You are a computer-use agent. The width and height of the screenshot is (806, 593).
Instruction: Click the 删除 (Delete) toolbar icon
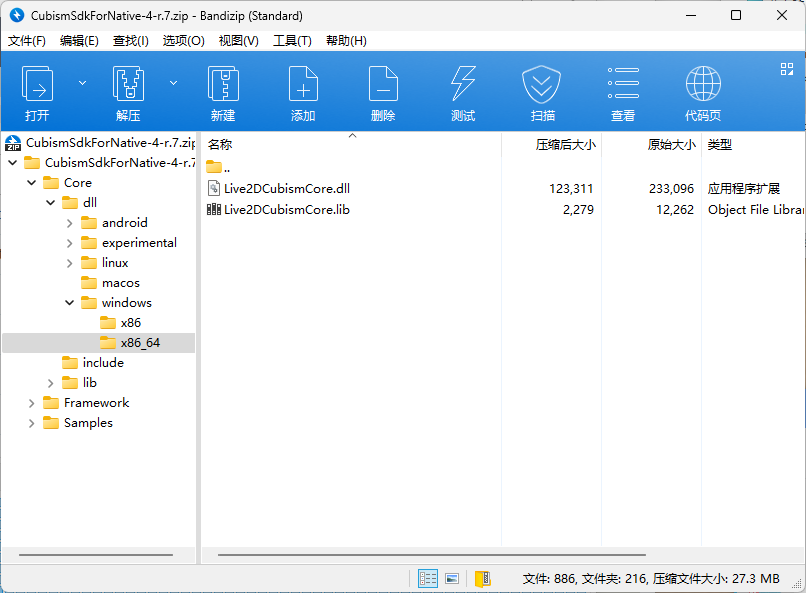click(383, 85)
